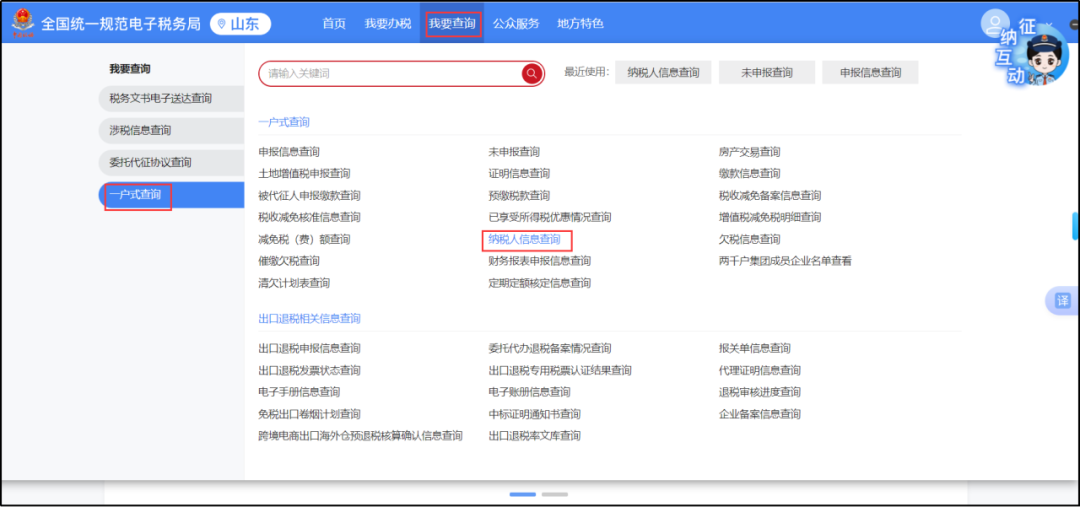
Task: Open 免税出口卷烟计划查询 link
Action: (309, 414)
